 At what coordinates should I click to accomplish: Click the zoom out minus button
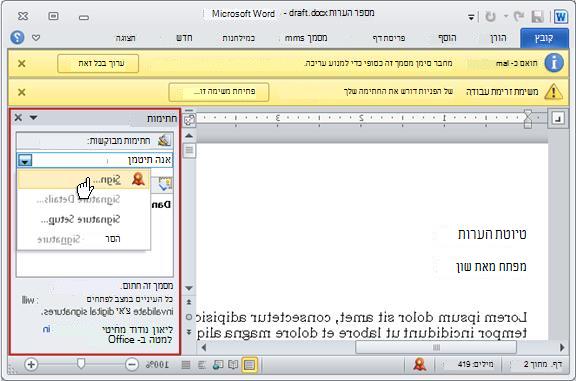[132, 364]
